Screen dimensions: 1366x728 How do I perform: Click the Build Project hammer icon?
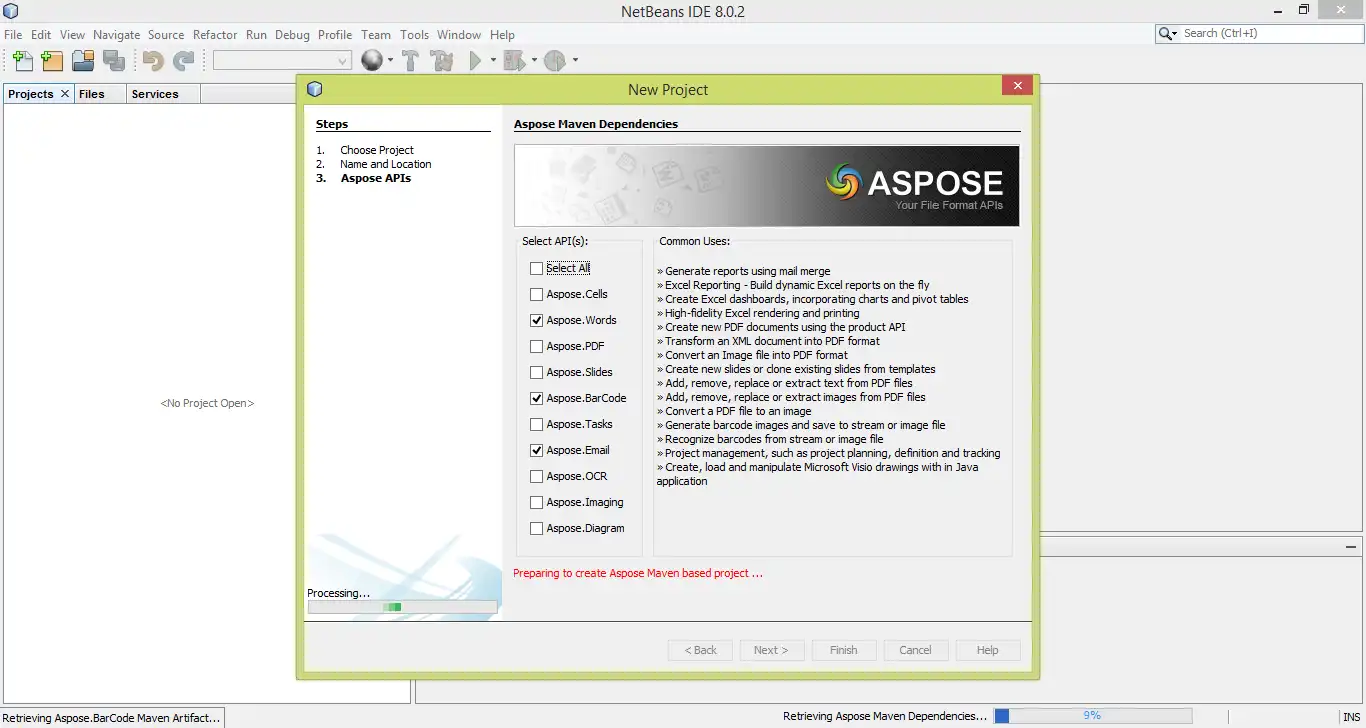[410, 61]
